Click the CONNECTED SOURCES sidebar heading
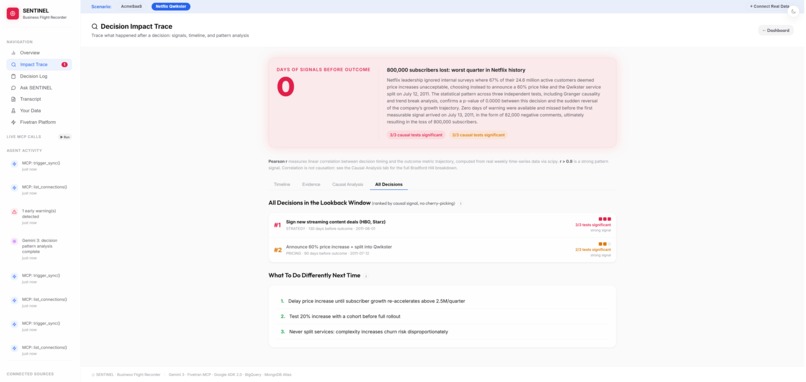The image size is (806, 382). 30,374
